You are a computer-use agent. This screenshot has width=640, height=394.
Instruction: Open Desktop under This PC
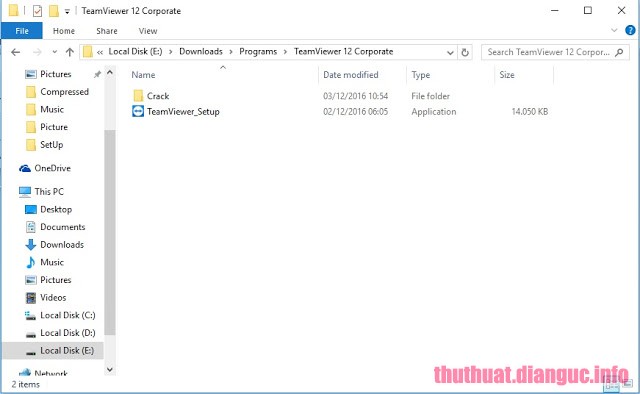(56, 209)
